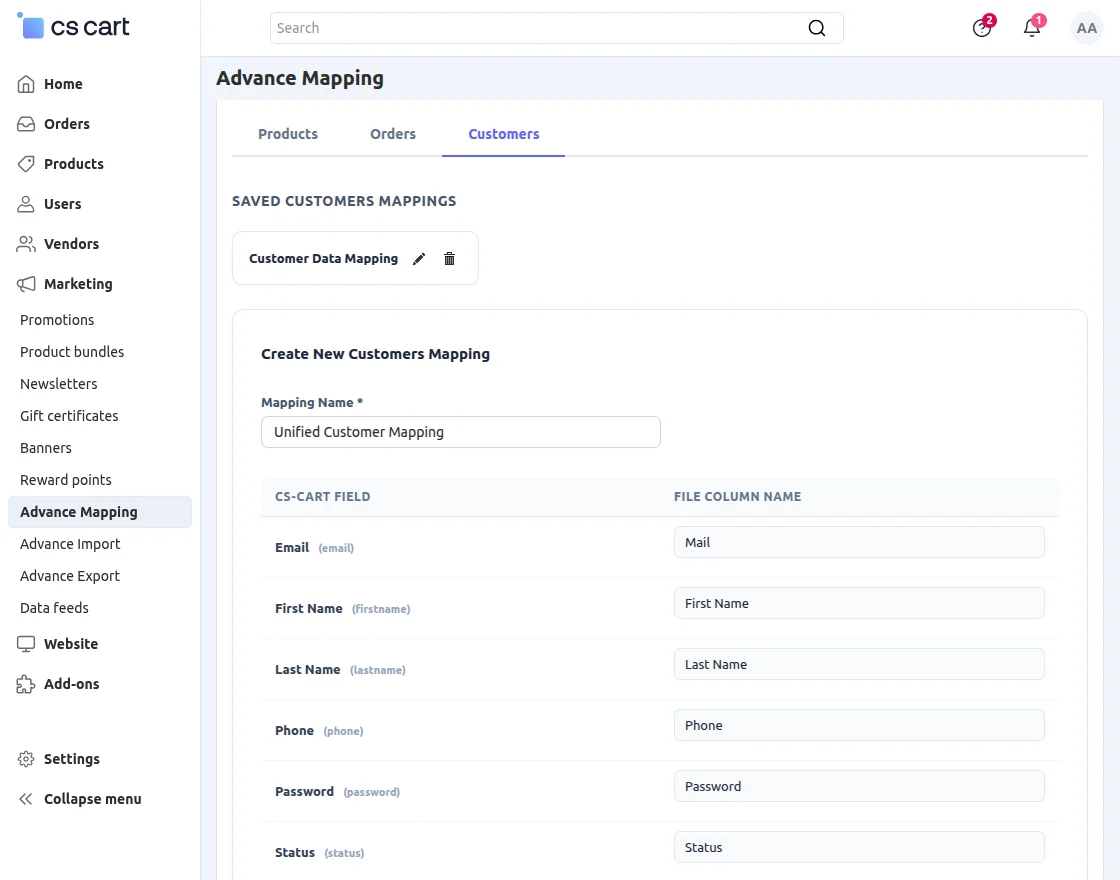Click the Collapse menu label

pyautogui.click(x=93, y=799)
